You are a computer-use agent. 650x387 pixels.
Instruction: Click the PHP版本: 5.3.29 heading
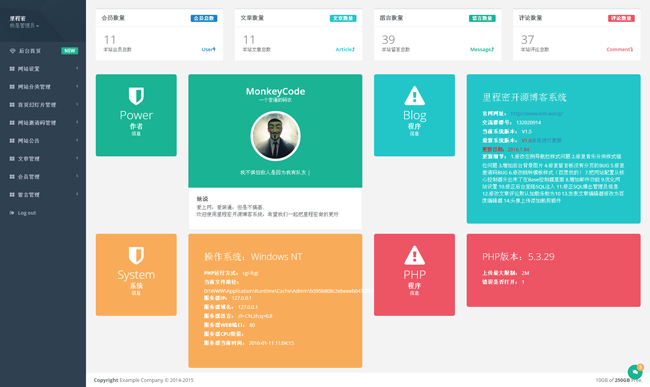coord(518,256)
